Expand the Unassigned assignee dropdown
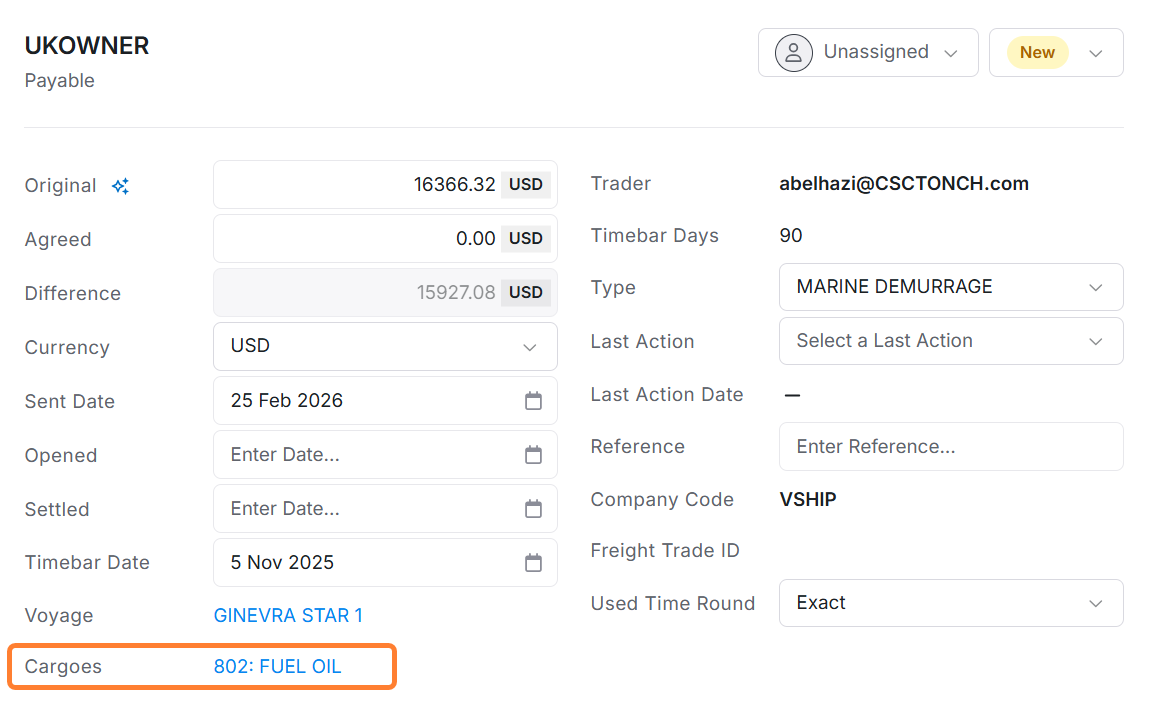 coord(950,52)
